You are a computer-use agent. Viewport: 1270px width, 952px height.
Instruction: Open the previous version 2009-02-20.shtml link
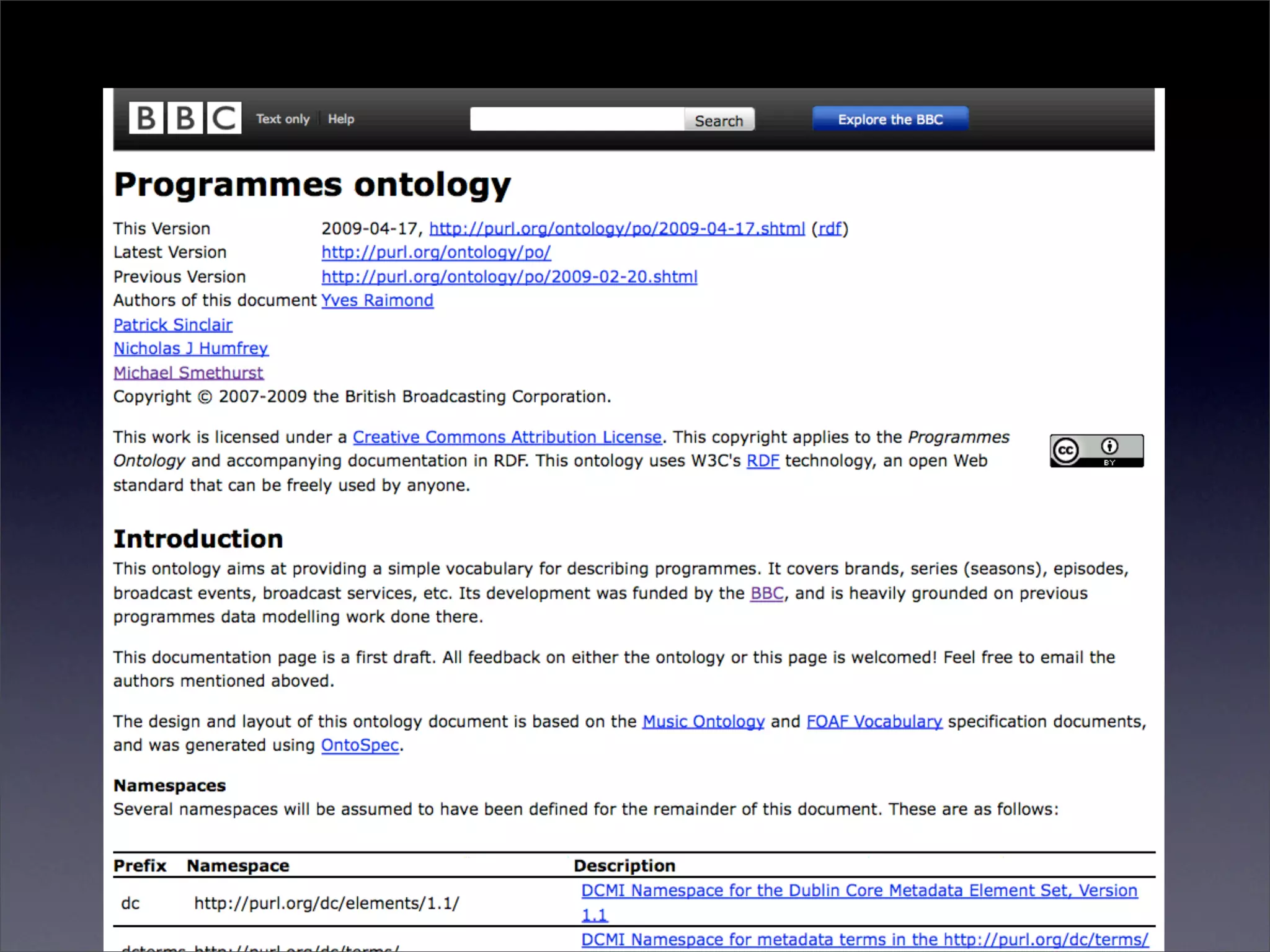[x=509, y=276]
